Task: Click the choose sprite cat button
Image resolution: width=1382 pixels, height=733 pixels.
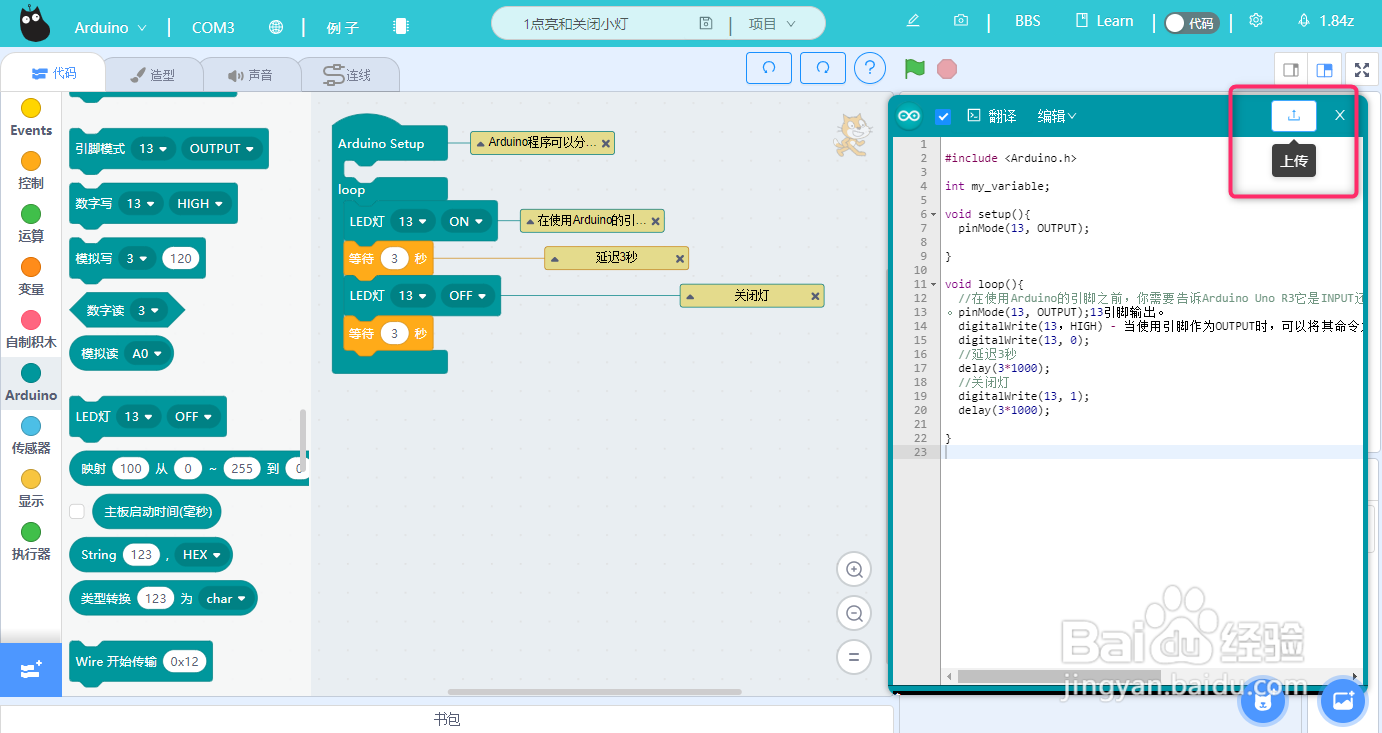Action: pos(1263,700)
